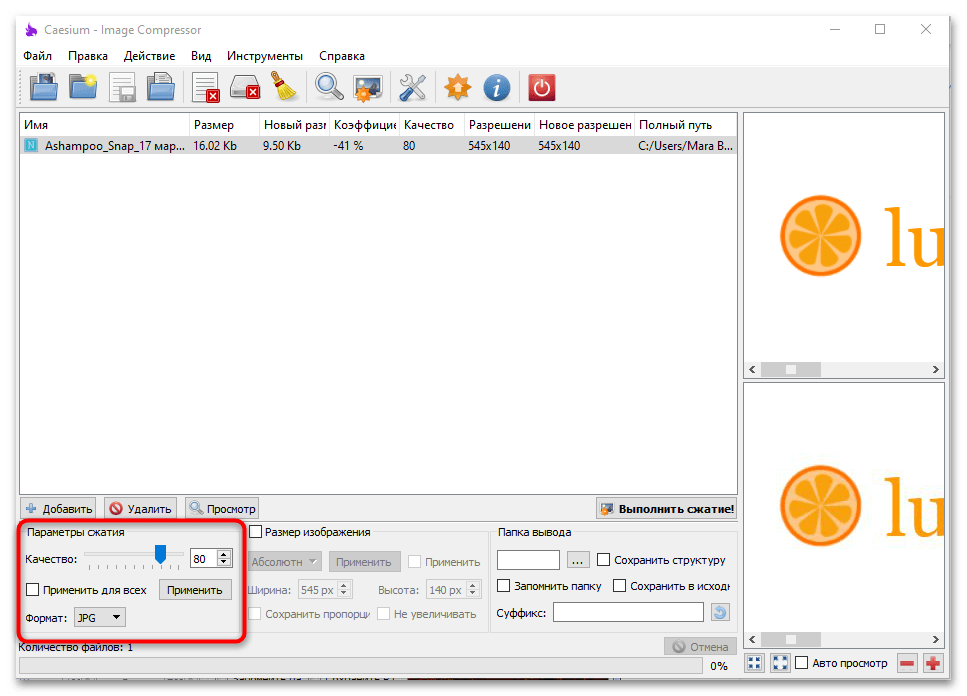
Task: Click the orange check-for-updates icon
Action: pos(457,88)
